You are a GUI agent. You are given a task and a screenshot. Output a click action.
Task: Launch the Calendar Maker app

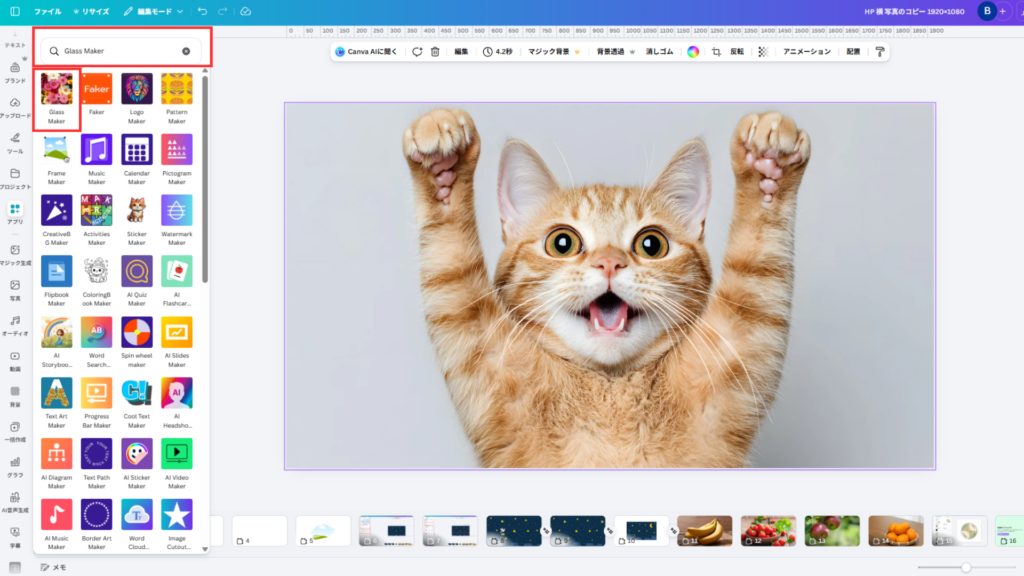point(137,150)
